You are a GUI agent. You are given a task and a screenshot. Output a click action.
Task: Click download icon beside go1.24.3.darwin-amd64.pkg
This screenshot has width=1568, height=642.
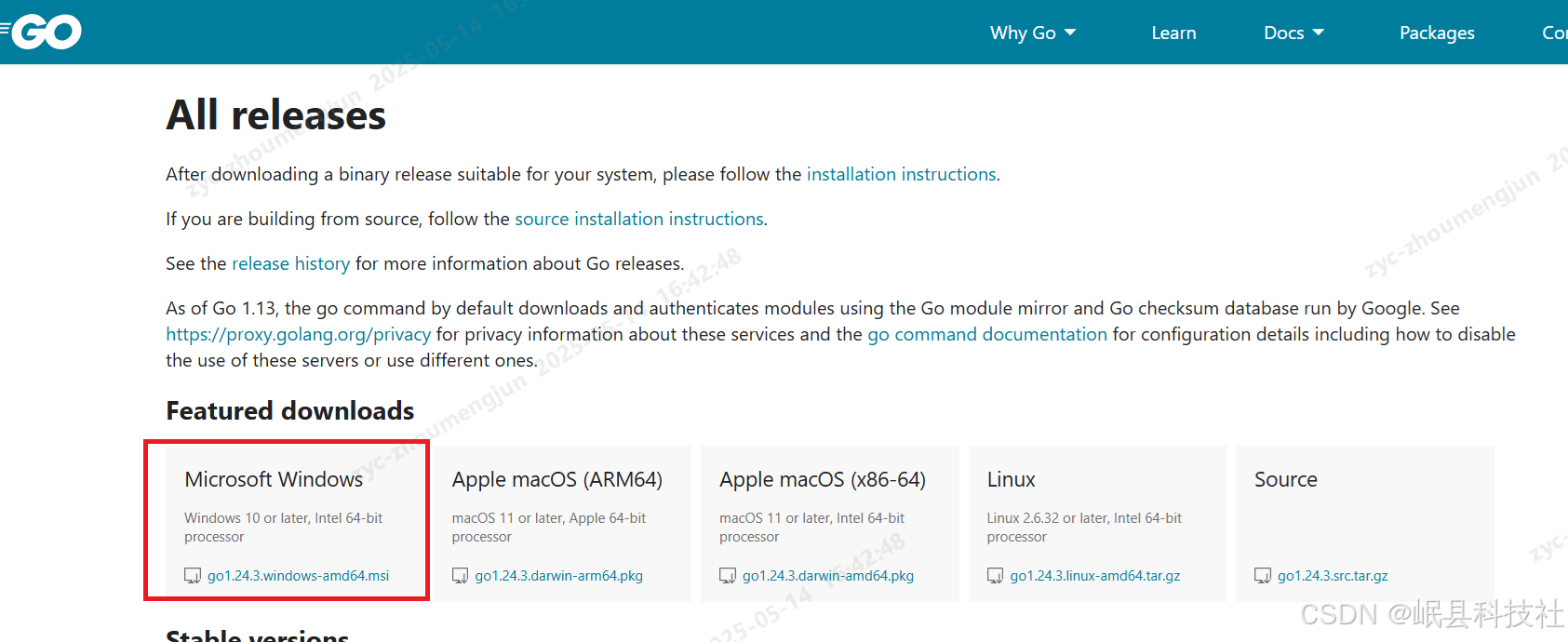click(728, 576)
